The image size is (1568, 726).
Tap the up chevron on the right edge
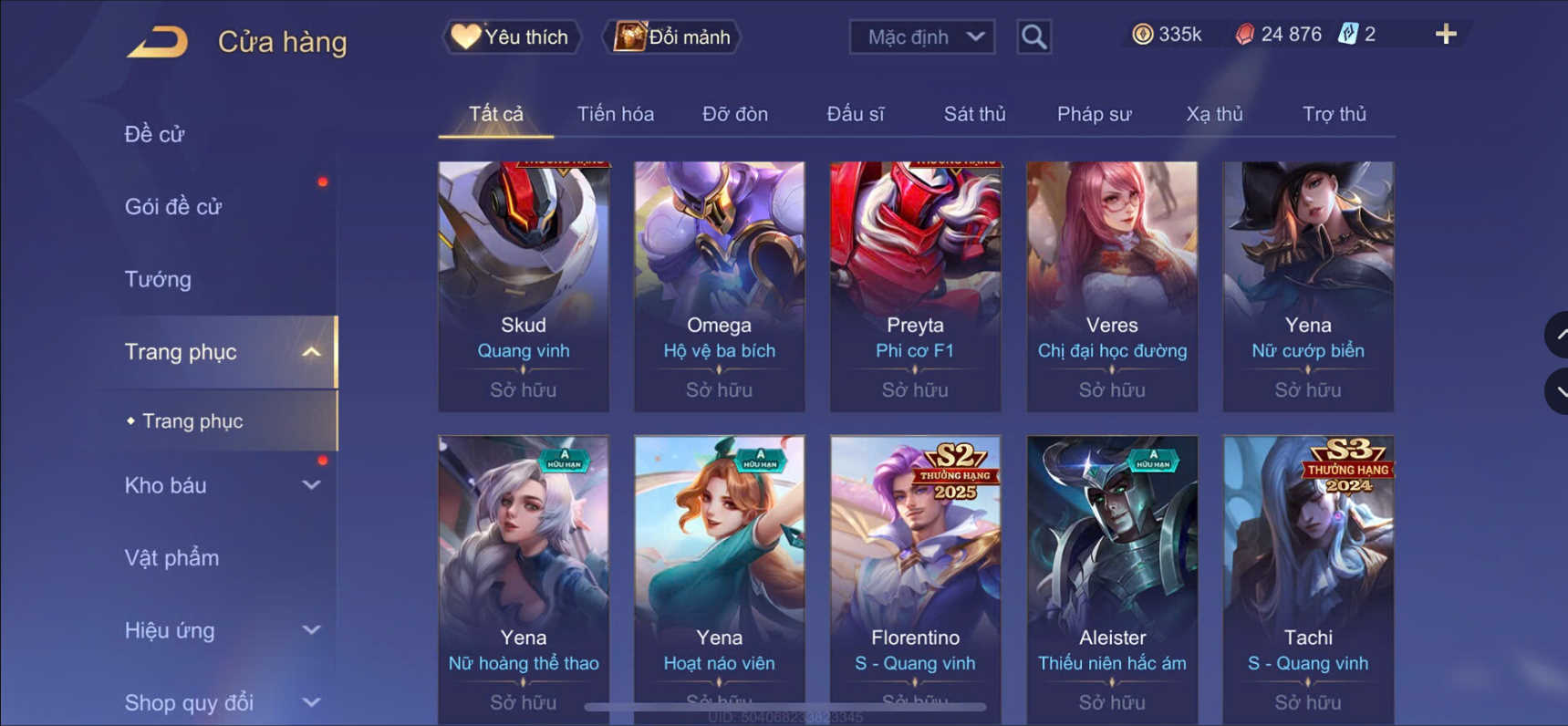coord(1557,335)
